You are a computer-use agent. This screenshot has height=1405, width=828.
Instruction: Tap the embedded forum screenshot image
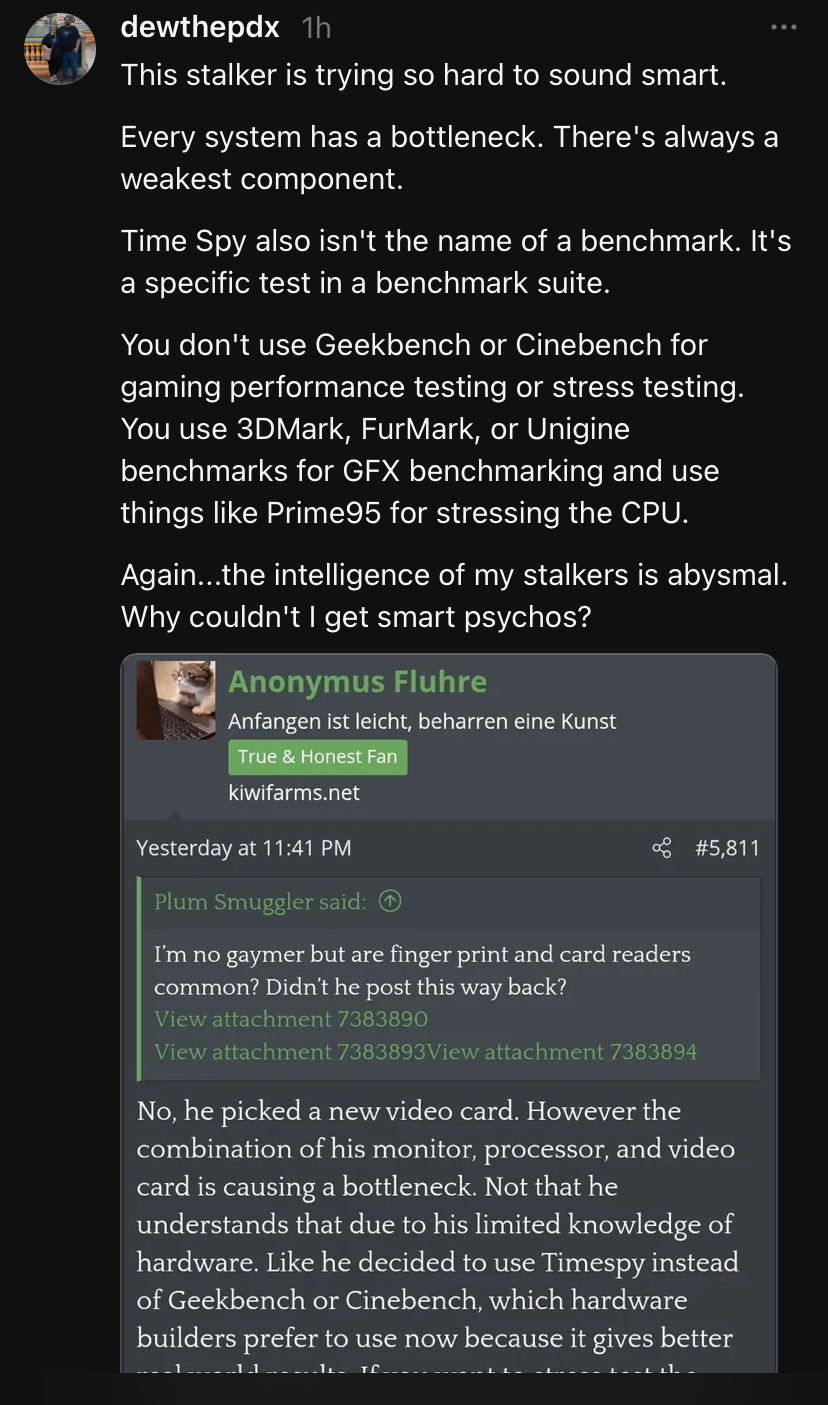tap(449, 1013)
